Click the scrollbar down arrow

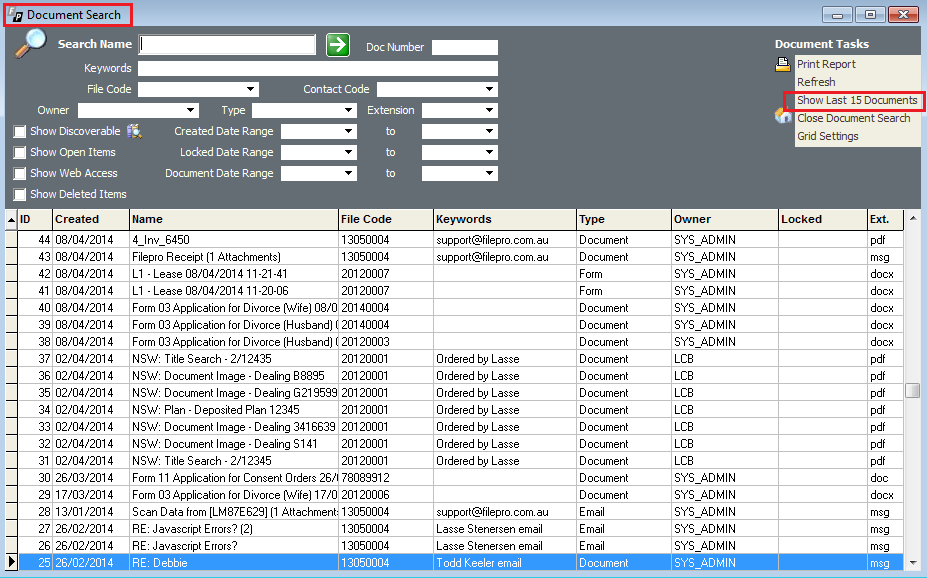(x=912, y=563)
